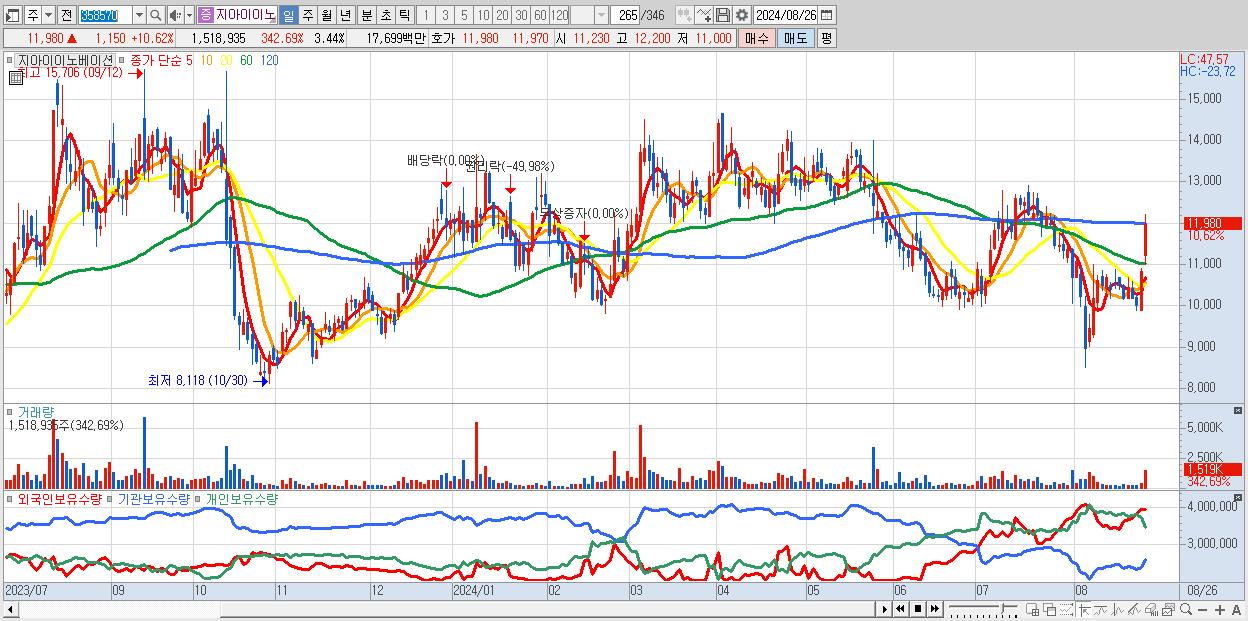The height and width of the screenshot is (621, 1248).
Task: Click the date field 2024/08/26
Action: 785,15
